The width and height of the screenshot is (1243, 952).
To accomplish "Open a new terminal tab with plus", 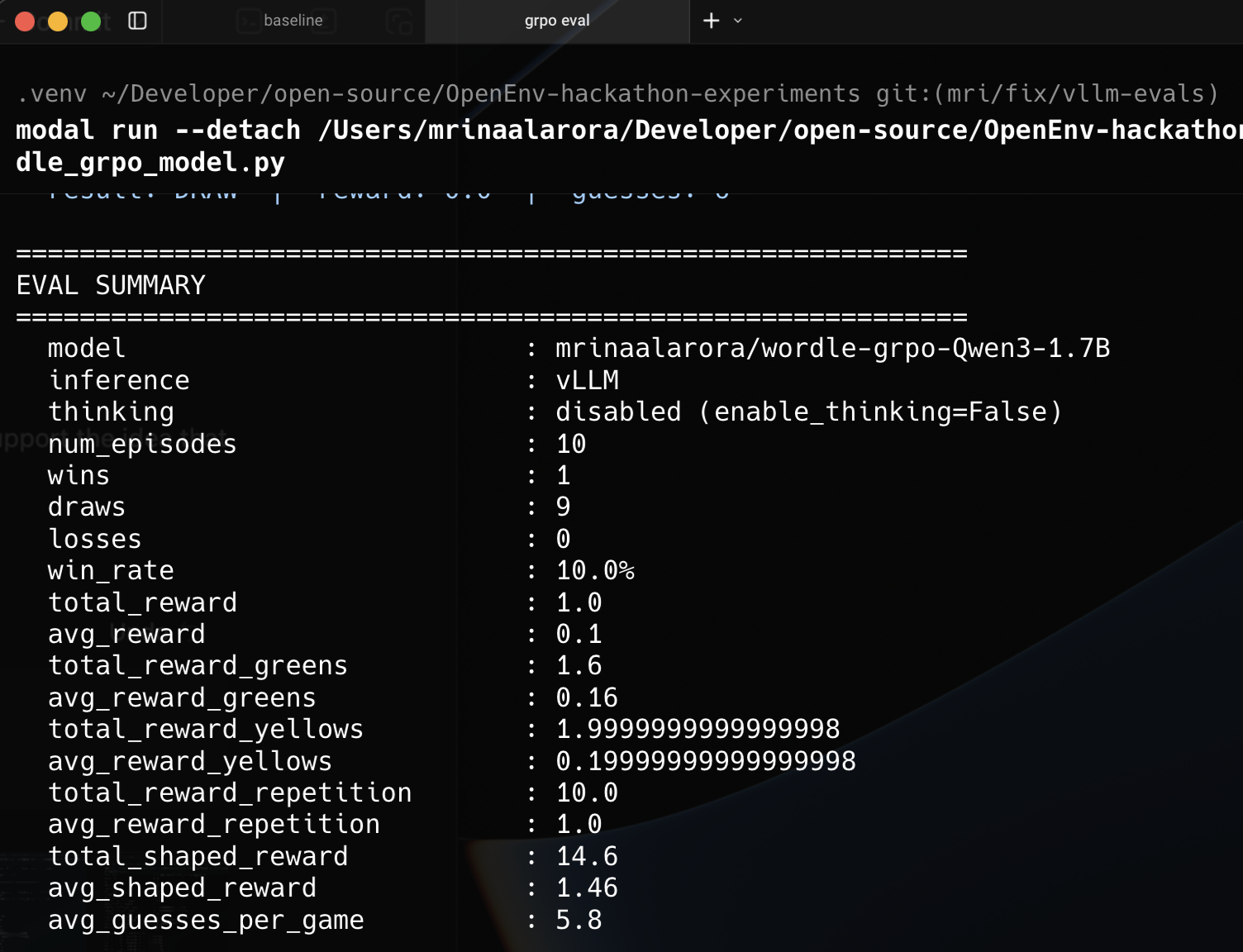I will (x=711, y=21).
